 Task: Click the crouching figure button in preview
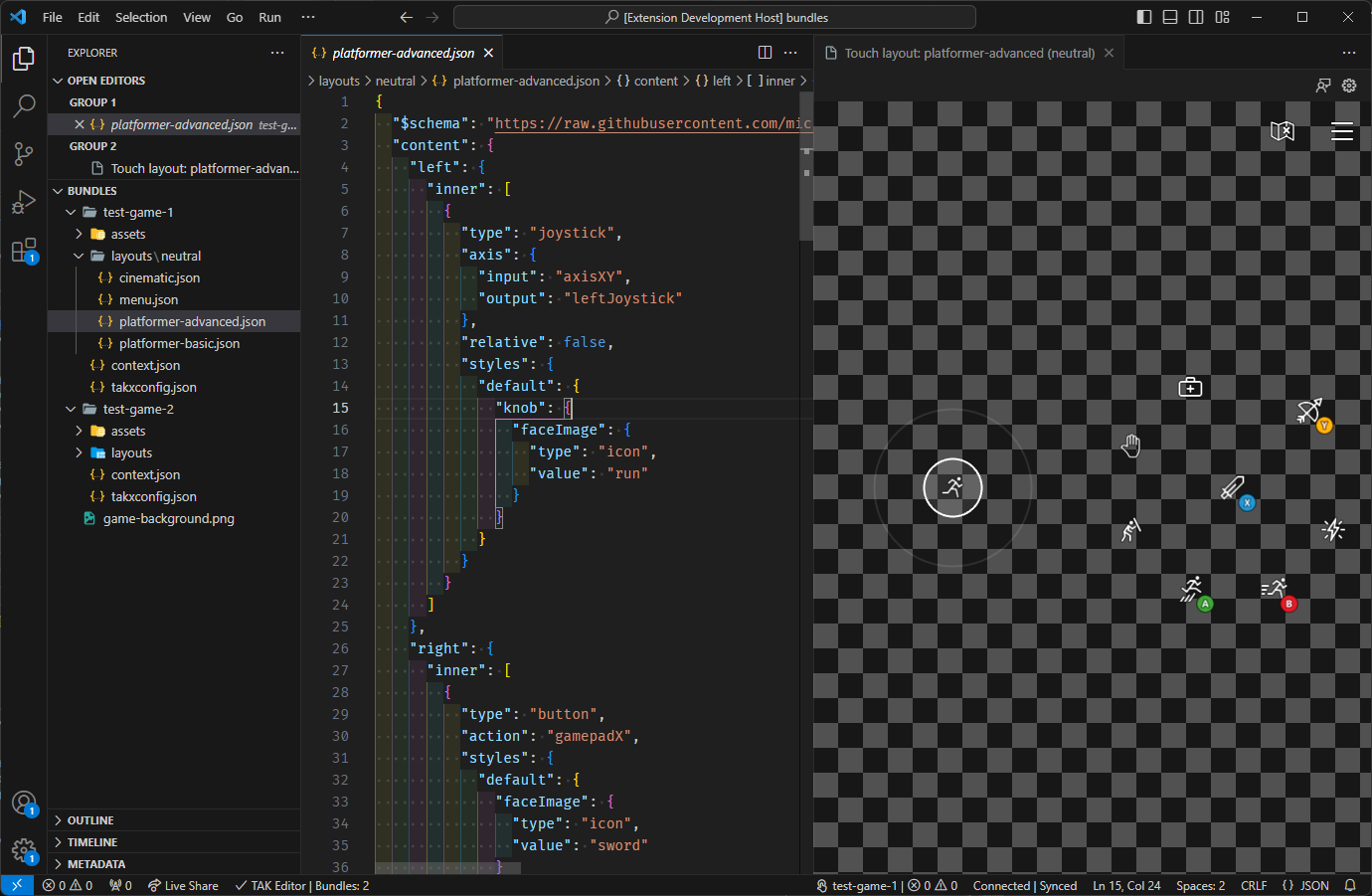(1130, 530)
